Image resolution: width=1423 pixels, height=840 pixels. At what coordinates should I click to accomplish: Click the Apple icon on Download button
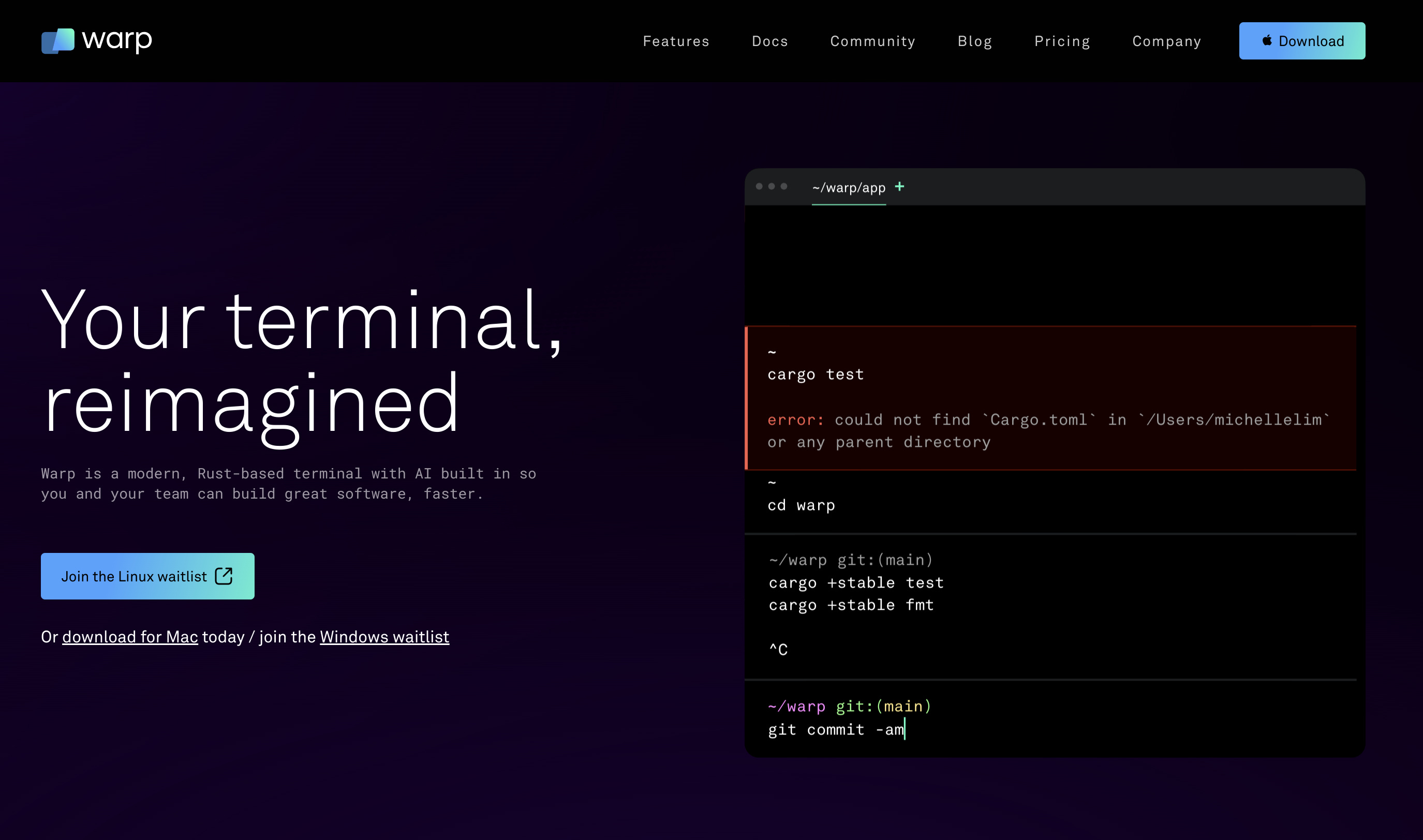point(1267,40)
